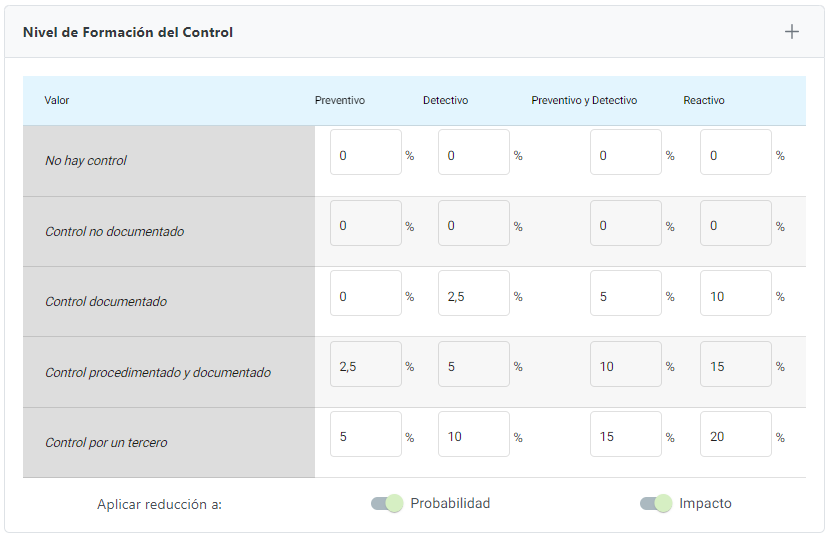
Task: Edit Preventivo y Detectivo for Control documentado
Action: click(x=625, y=294)
